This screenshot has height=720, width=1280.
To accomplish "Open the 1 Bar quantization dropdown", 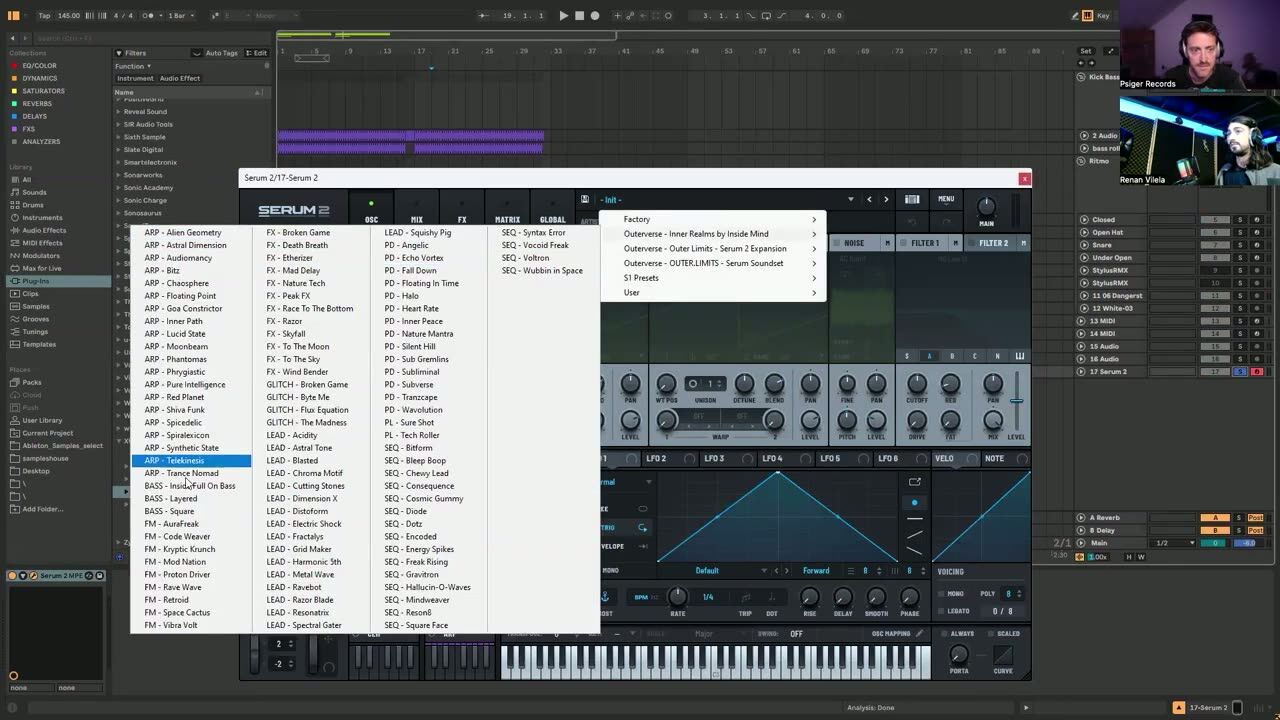I will pos(180,15).
